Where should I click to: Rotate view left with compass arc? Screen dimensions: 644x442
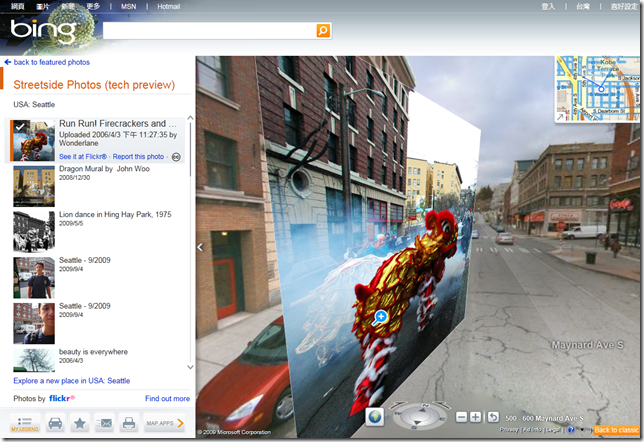tap(398, 405)
